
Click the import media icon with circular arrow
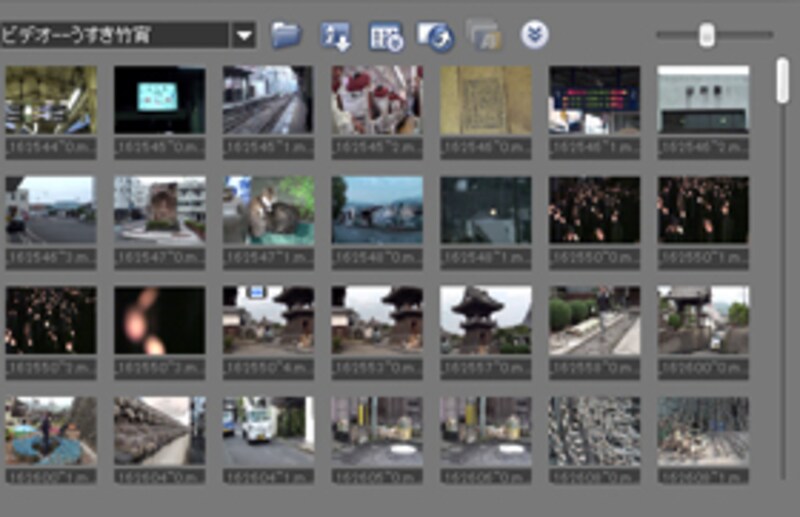tap(435, 35)
